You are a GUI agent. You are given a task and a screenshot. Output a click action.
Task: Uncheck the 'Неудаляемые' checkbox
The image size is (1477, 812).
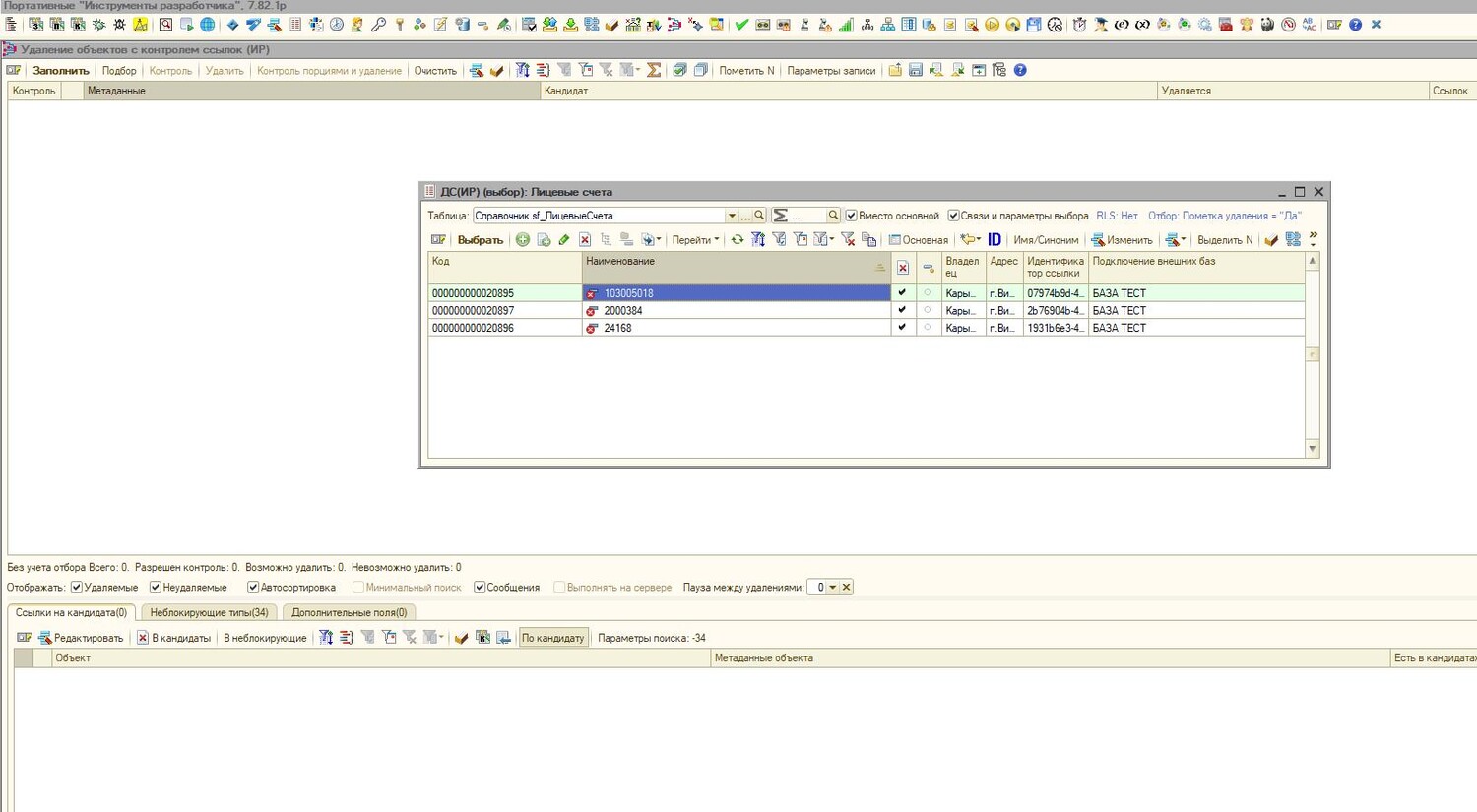(x=155, y=588)
